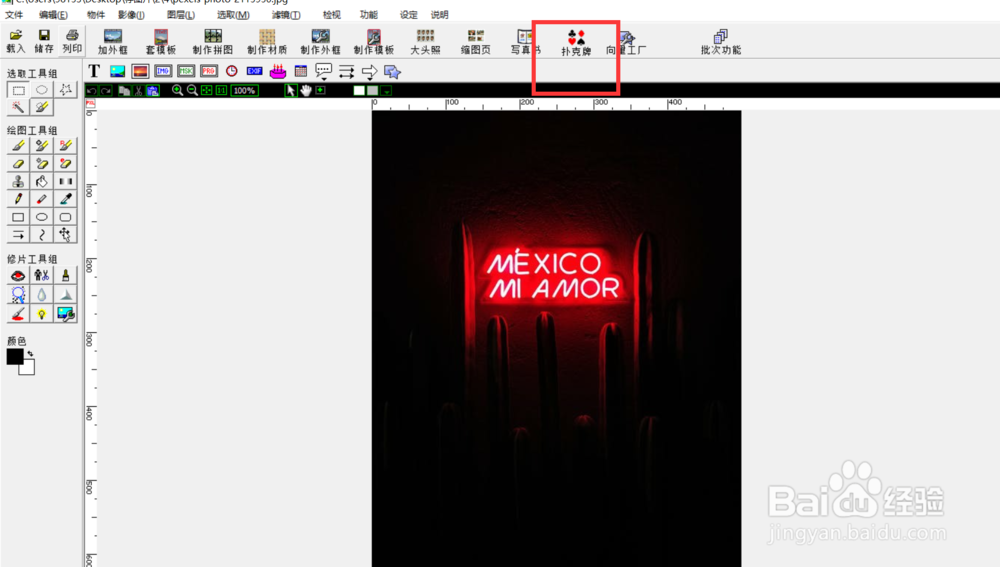Image resolution: width=1000 pixels, height=567 pixels.
Task: Select the red-eye removal tool
Action: [x=18, y=276]
